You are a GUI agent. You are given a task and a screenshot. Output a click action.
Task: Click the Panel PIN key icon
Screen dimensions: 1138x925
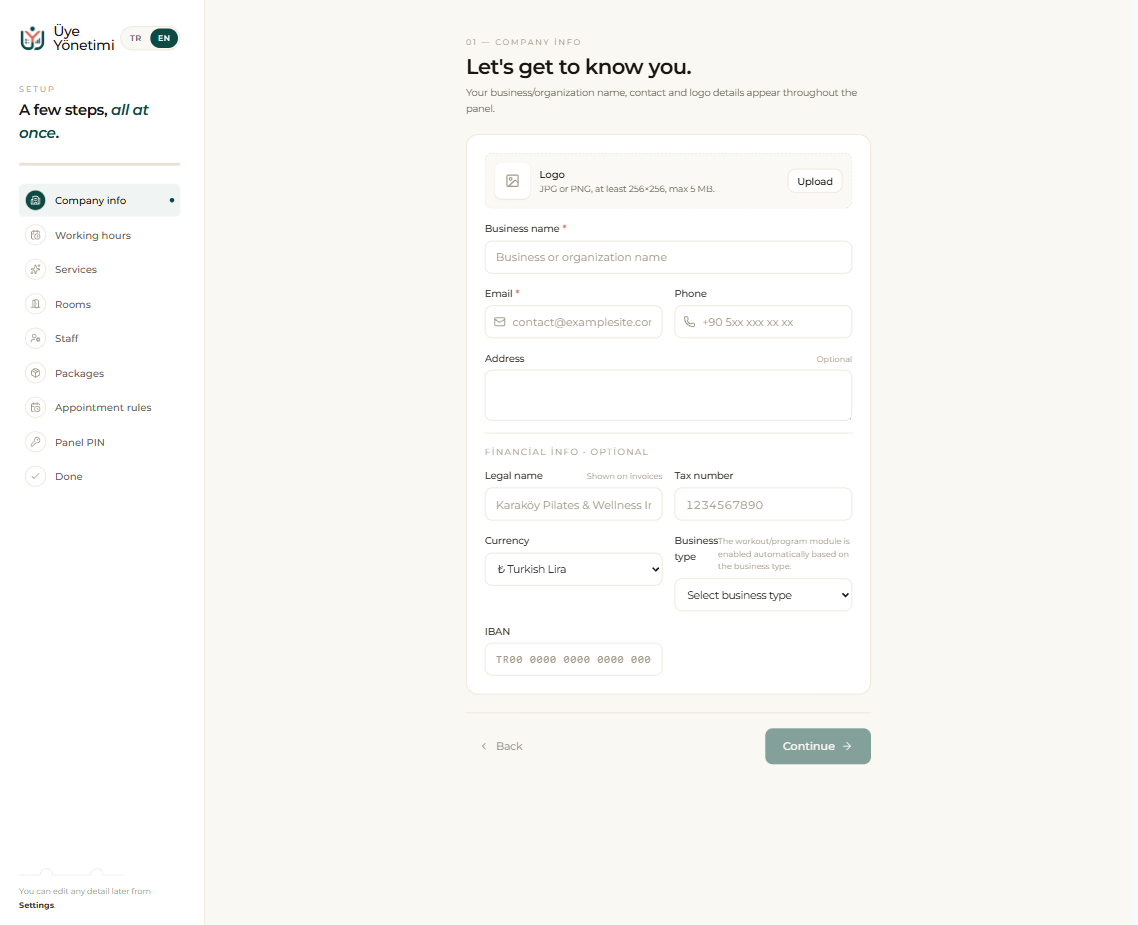tap(36, 442)
